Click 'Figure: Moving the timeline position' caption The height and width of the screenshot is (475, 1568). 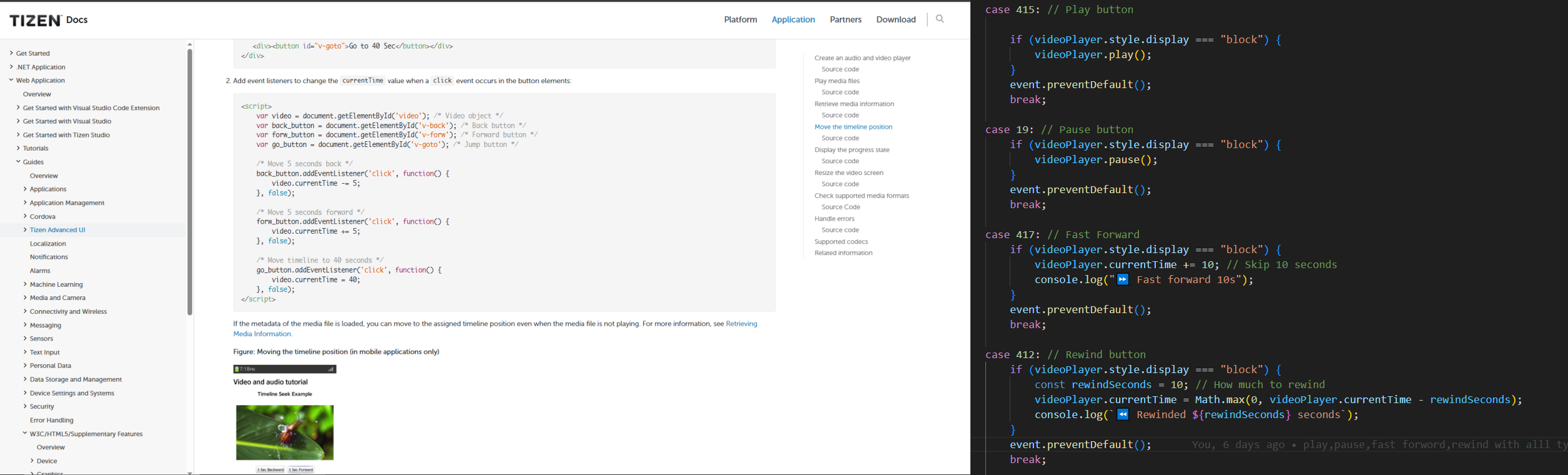coord(336,352)
